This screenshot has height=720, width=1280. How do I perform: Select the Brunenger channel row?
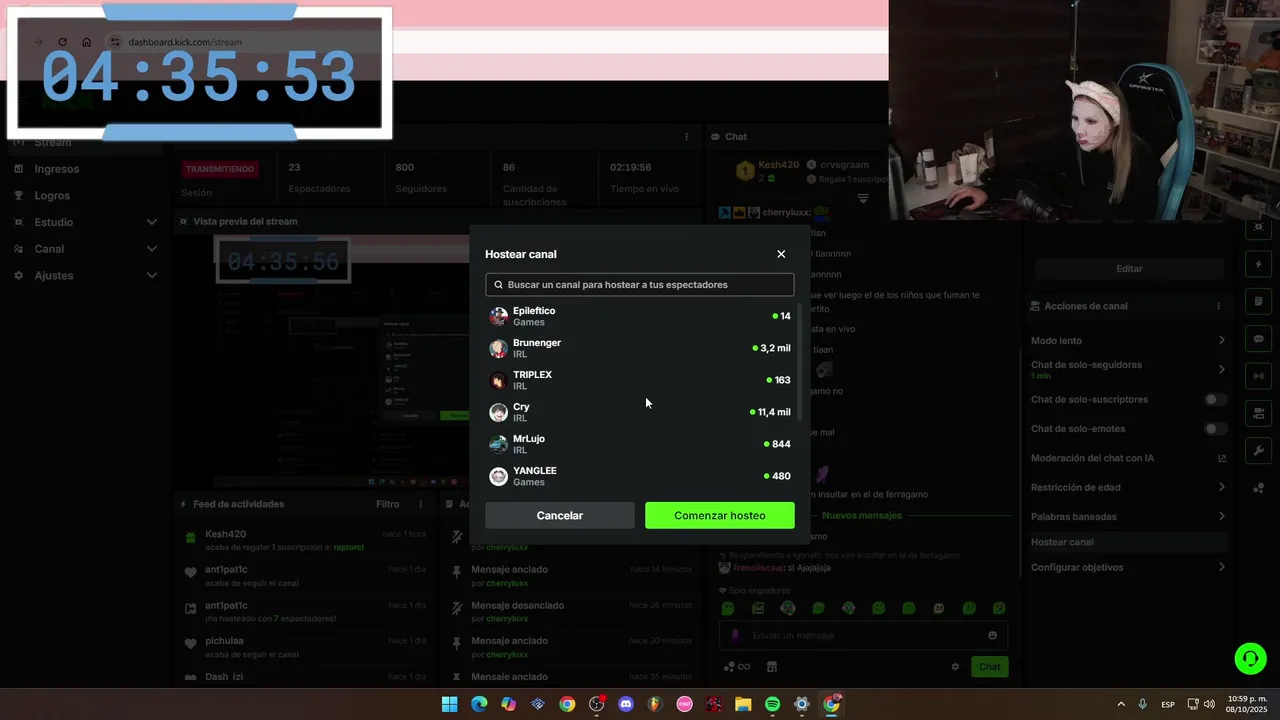tap(640, 348)
